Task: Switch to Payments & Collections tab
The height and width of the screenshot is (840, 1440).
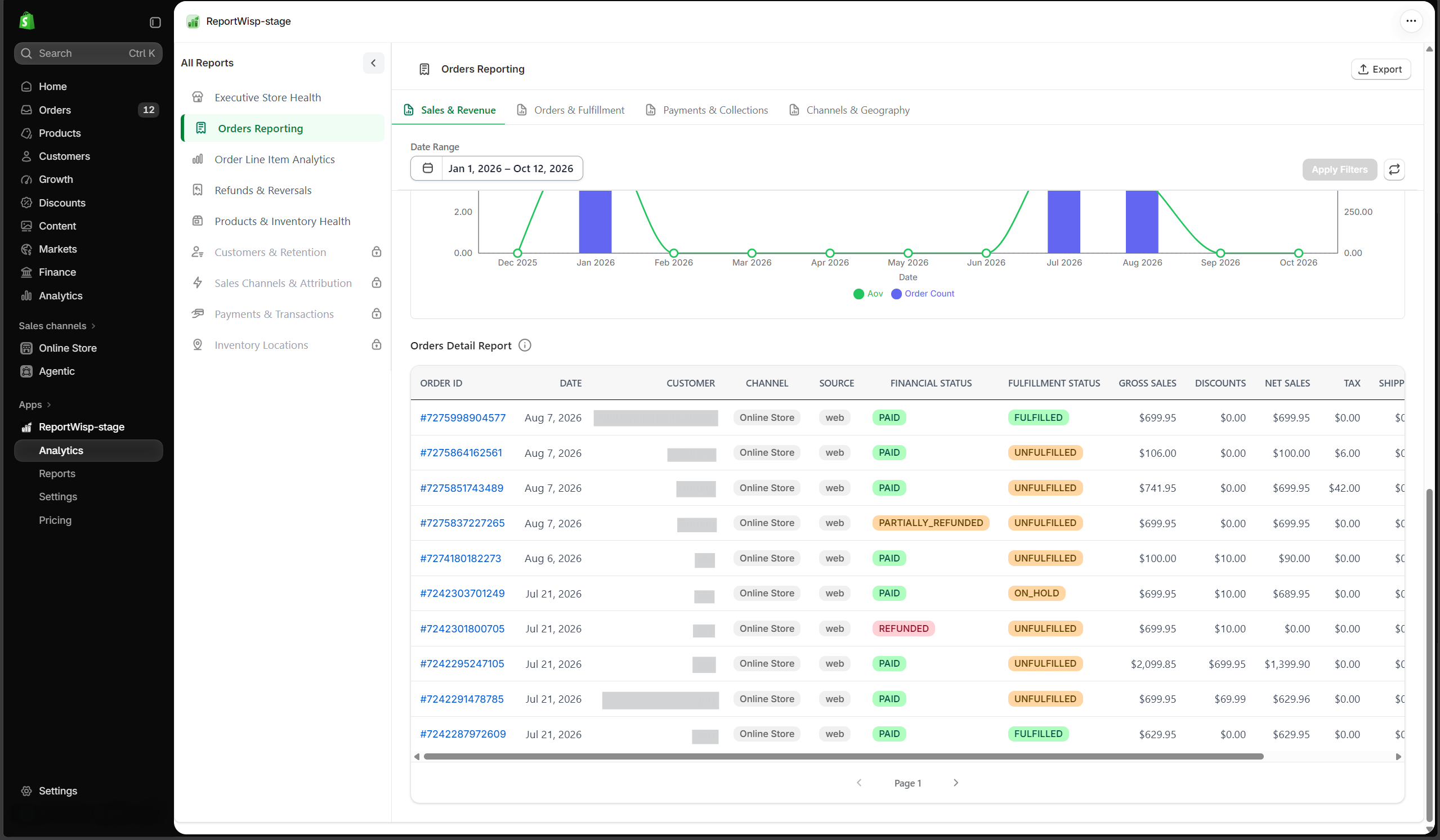Action: pos(706,110)
